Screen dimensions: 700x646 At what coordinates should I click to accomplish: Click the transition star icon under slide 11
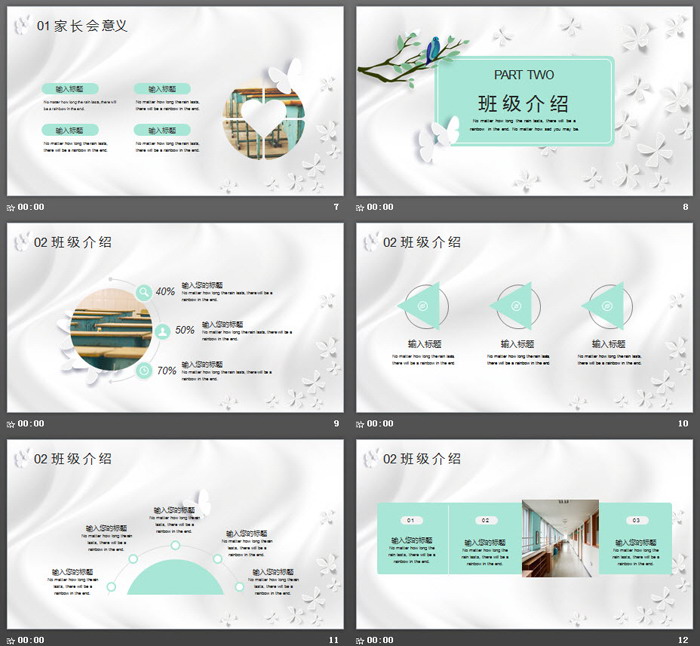[x=11, y=639]
